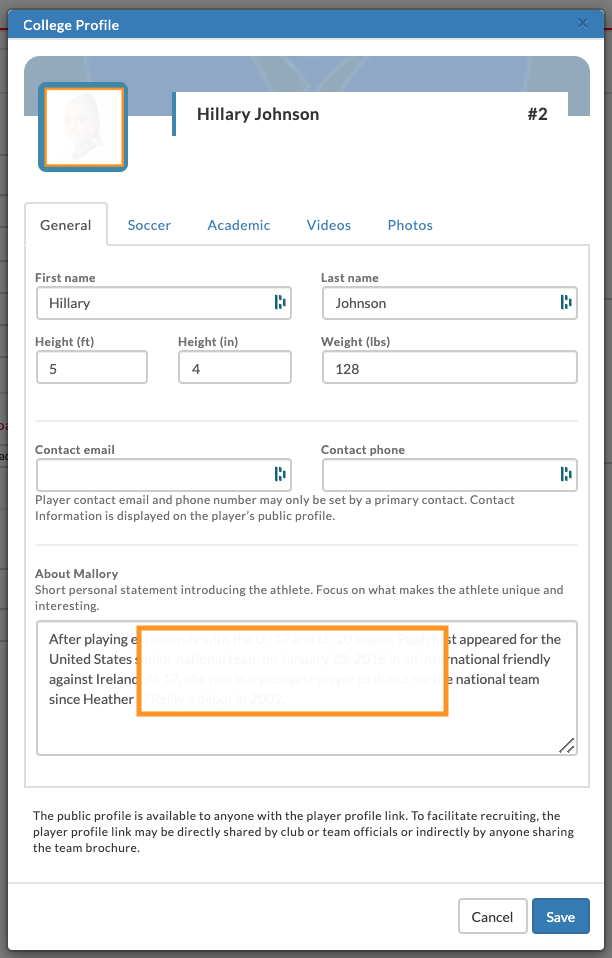The width and height of the screenshot is (612, 958).
Task: Open the Photos tab
Action: [410, 225]
